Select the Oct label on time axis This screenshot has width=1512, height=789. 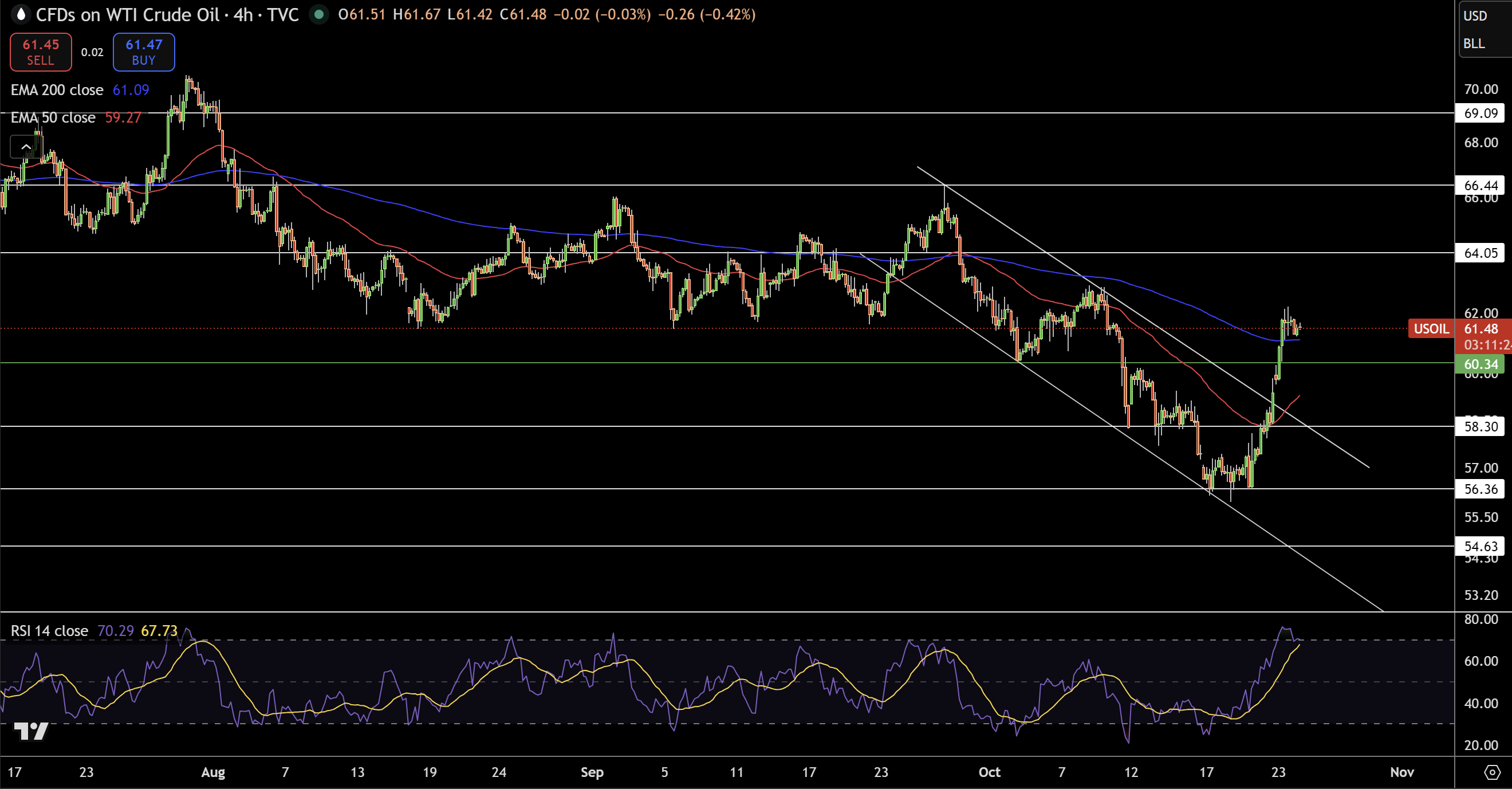tap(989, 772)
